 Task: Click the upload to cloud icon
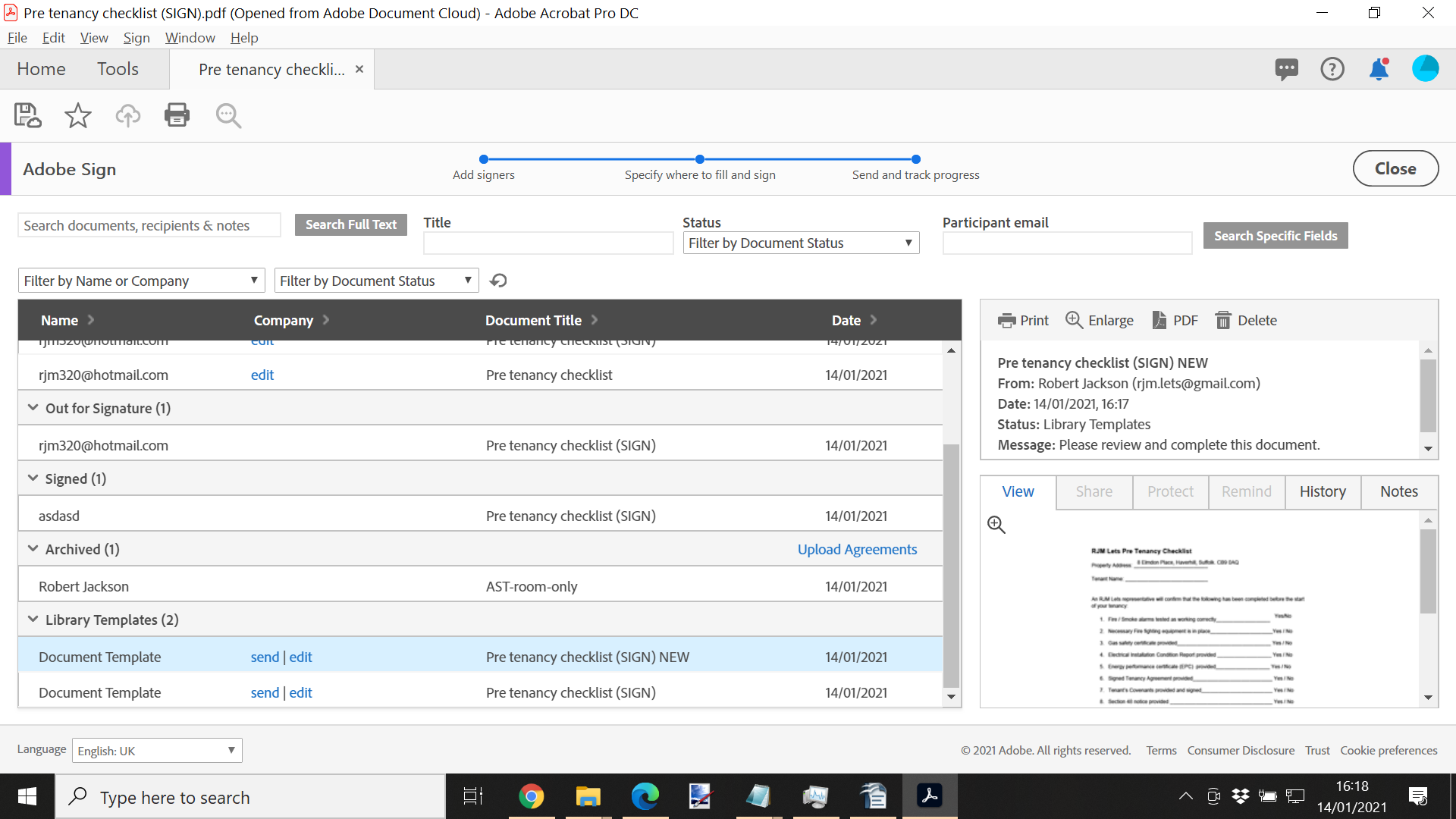[127, 115]
